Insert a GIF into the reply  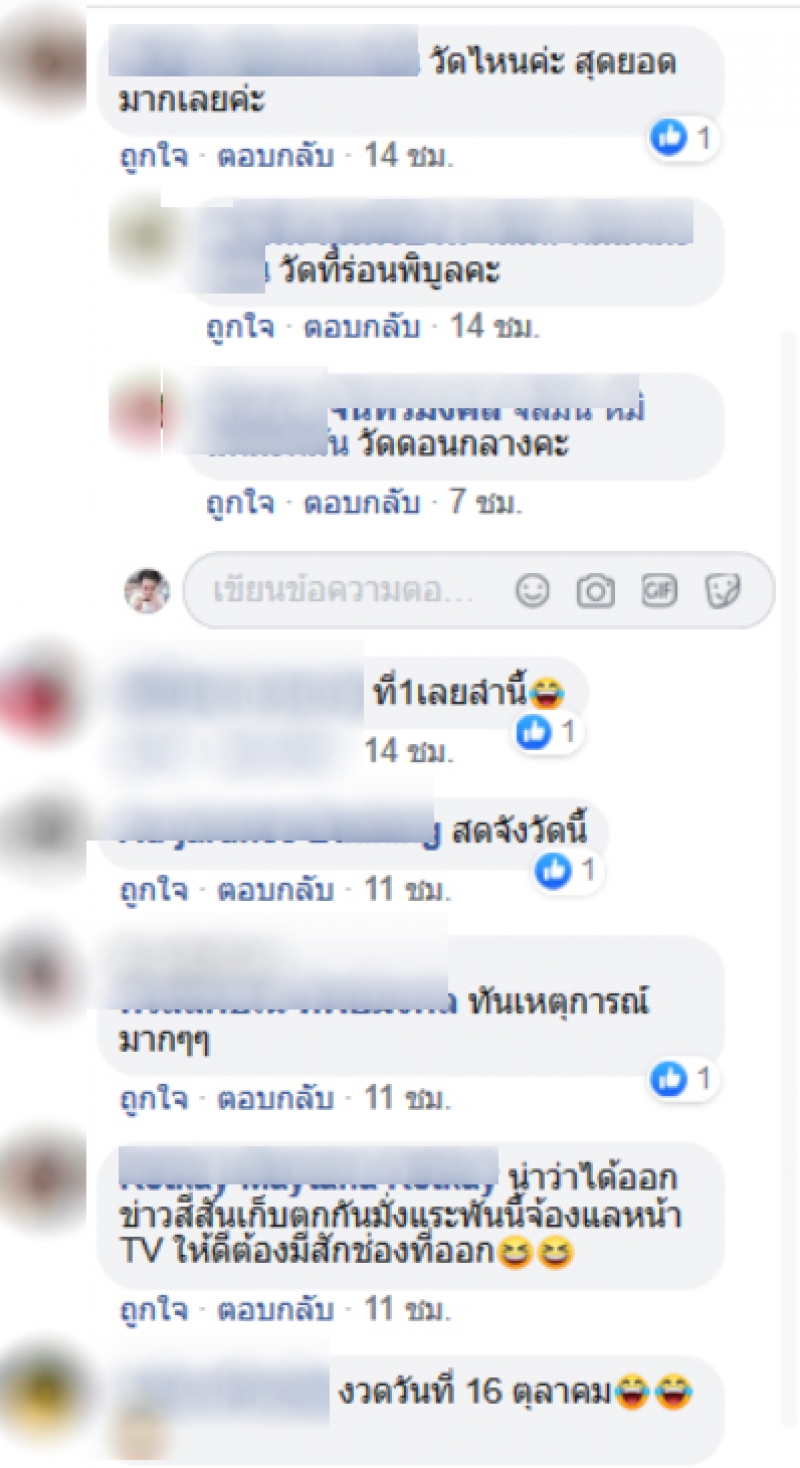coord(659,592)
